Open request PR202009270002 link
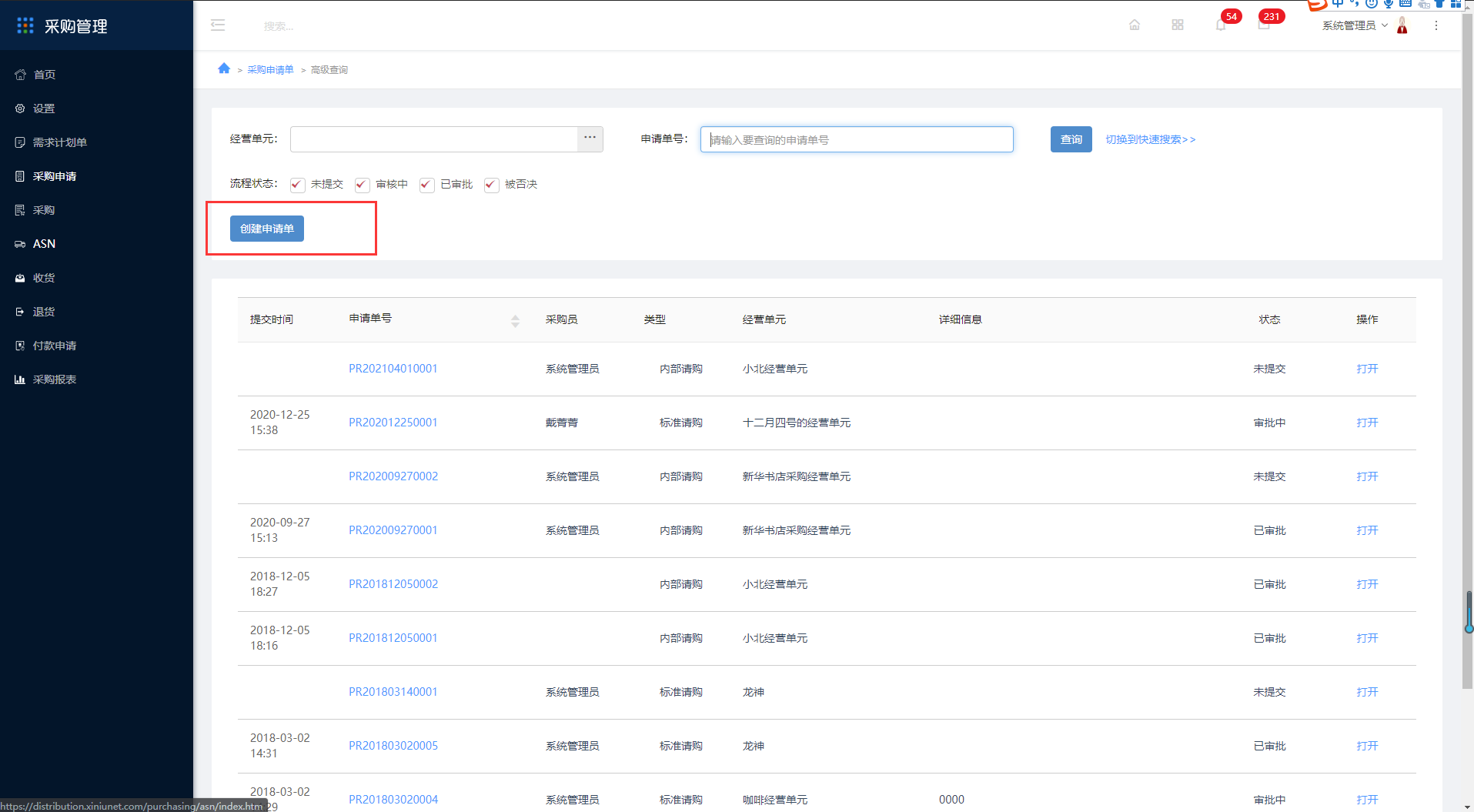This screenshot has height=812, width=1474. (393, 476)
